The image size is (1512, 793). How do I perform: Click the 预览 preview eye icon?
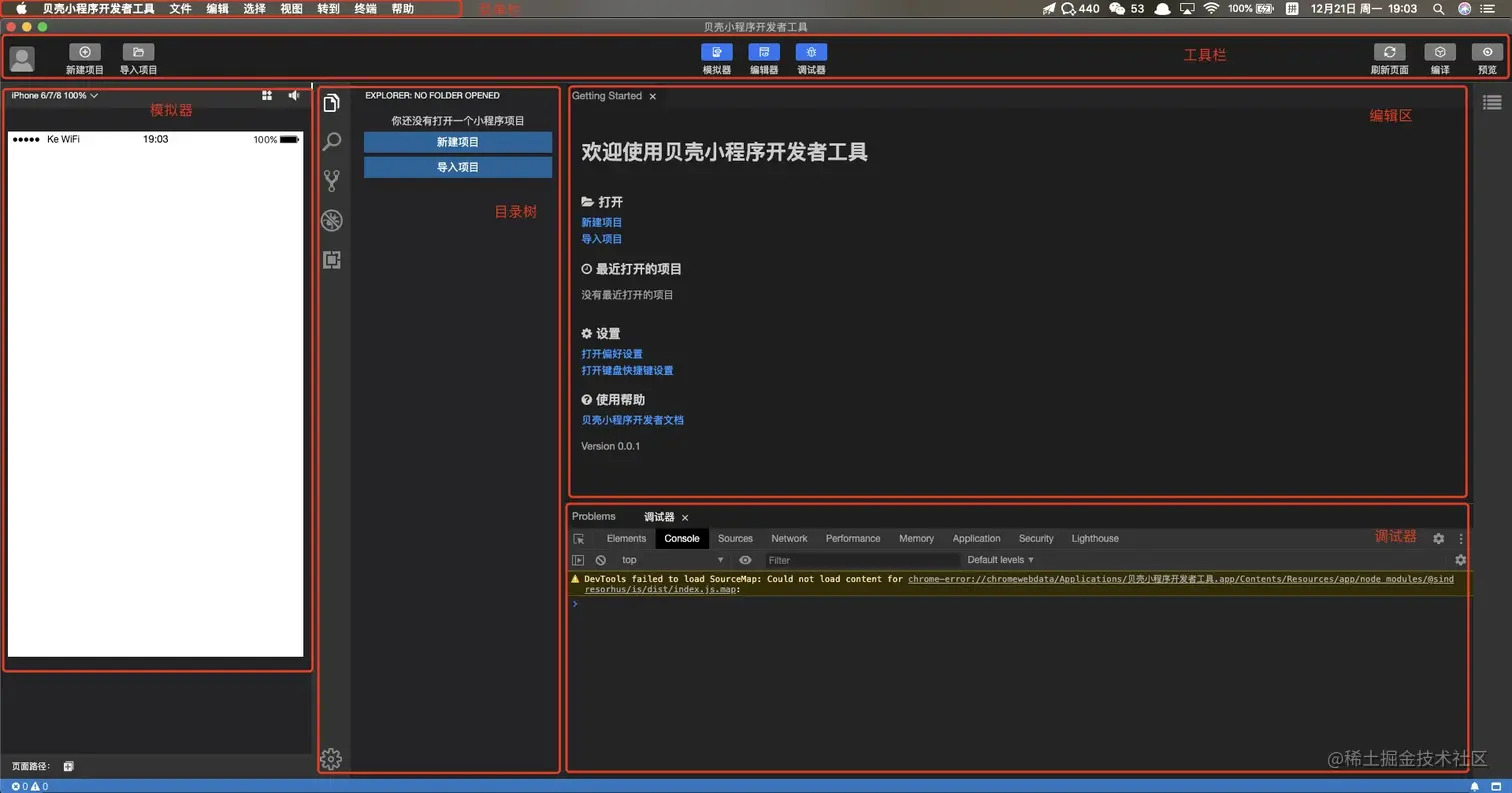(1488, 52)
